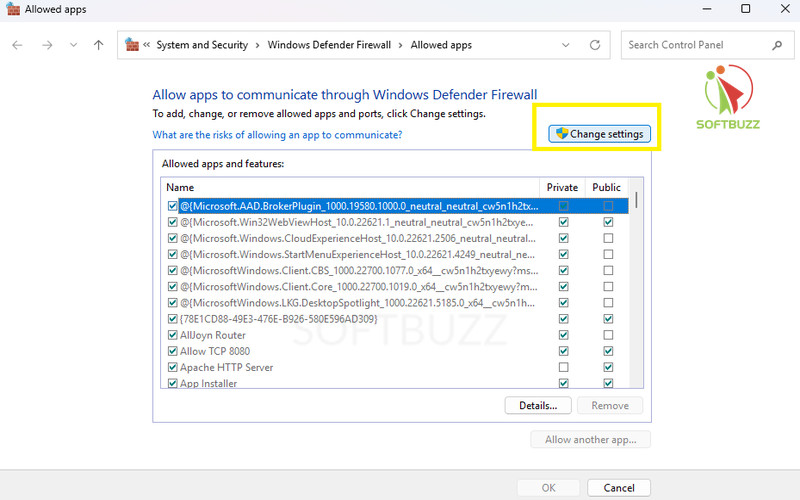Viewport: 800px width, 500px height.
Task: Click the Details... button
Action: pos(538,406)
